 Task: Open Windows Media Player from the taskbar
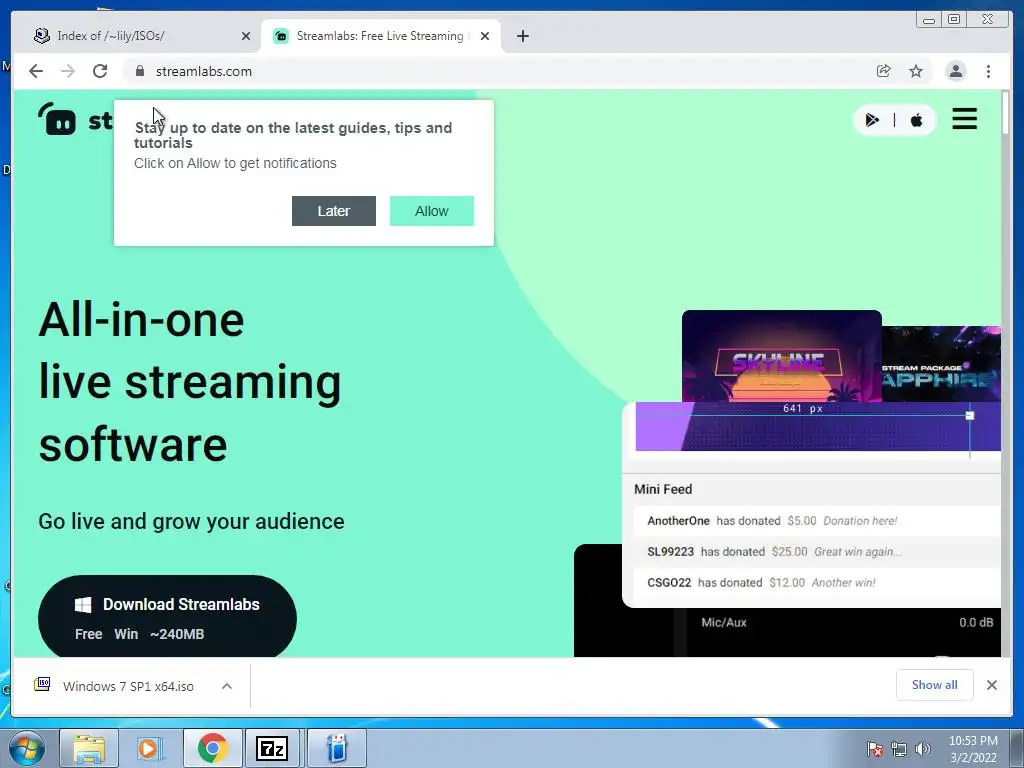(x=150, y=748)
